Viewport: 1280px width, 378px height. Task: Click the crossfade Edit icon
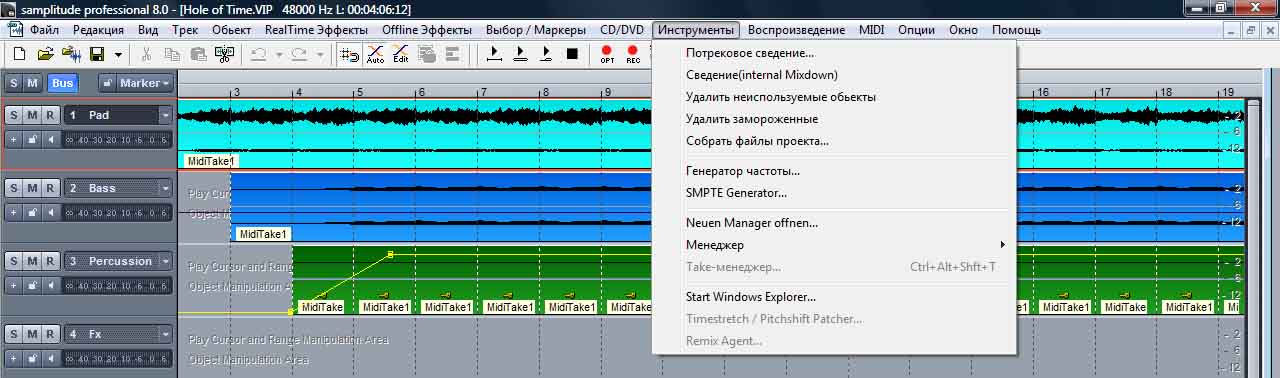[x=401, y=54]
